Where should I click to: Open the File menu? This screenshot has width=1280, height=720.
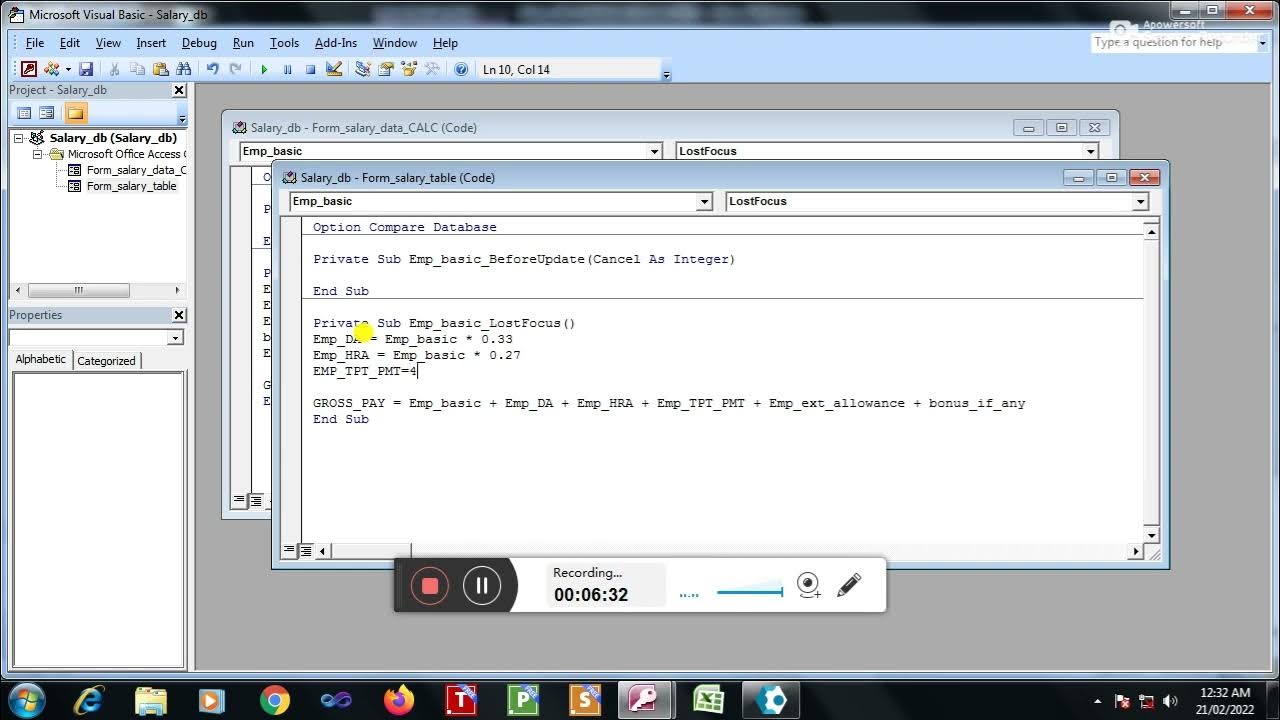35,43
